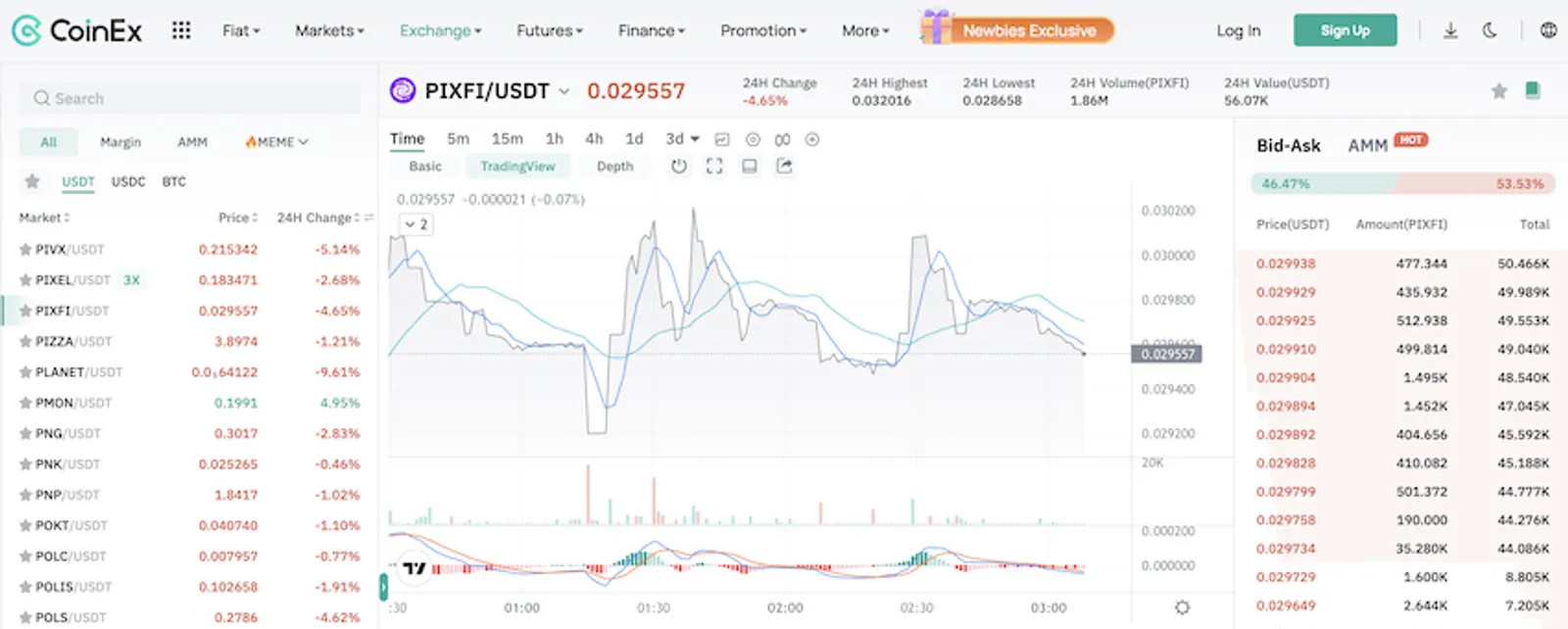
Task: Star the PIVX/USDT market
Action: 25,249
